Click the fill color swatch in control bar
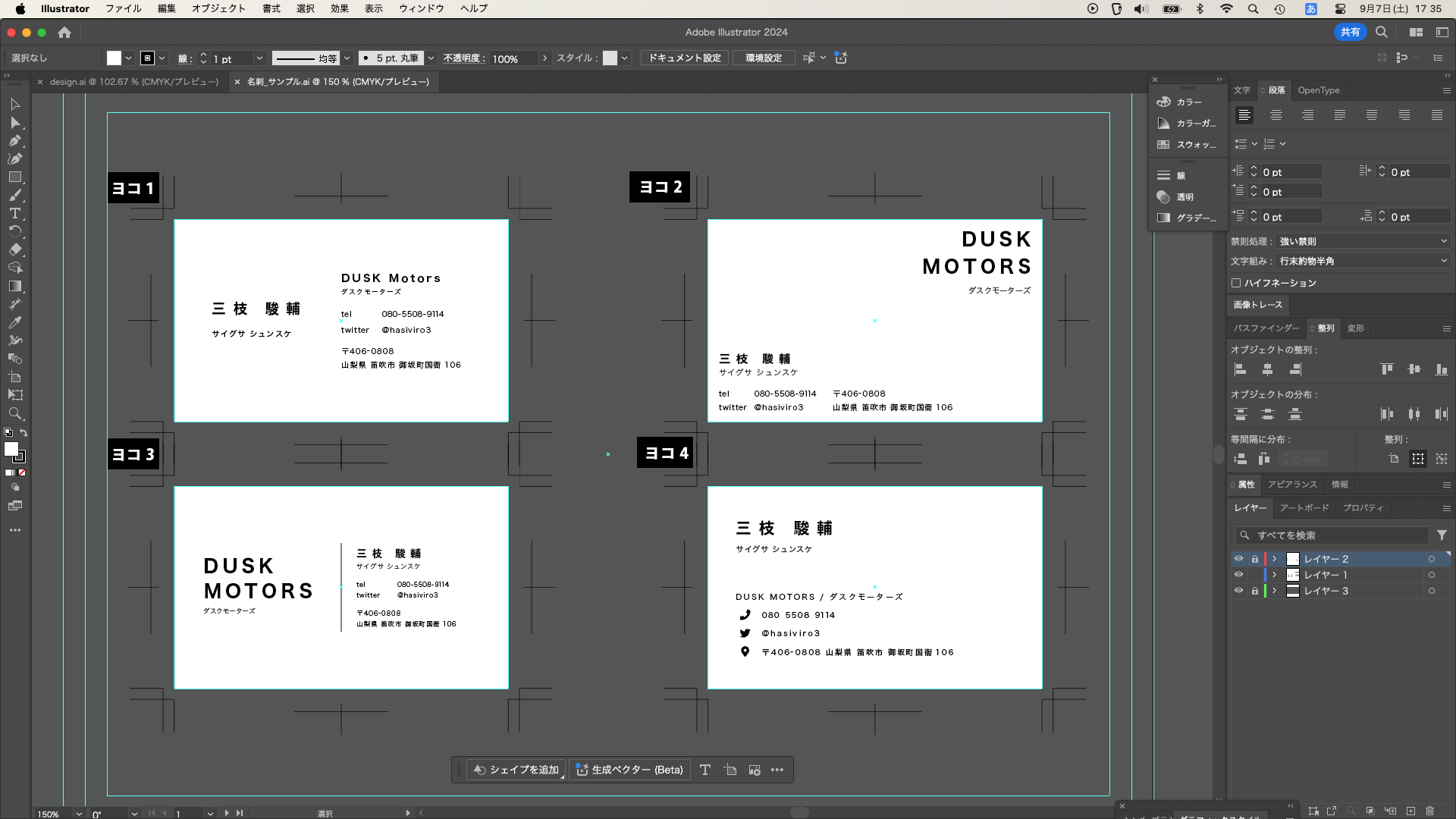 pos(114,58)
